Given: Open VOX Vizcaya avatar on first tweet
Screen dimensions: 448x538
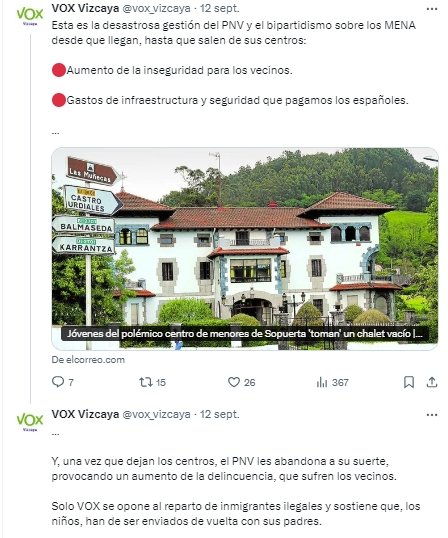Looking at the screenshot, I should pyautogui.click(x=30, y=15).
